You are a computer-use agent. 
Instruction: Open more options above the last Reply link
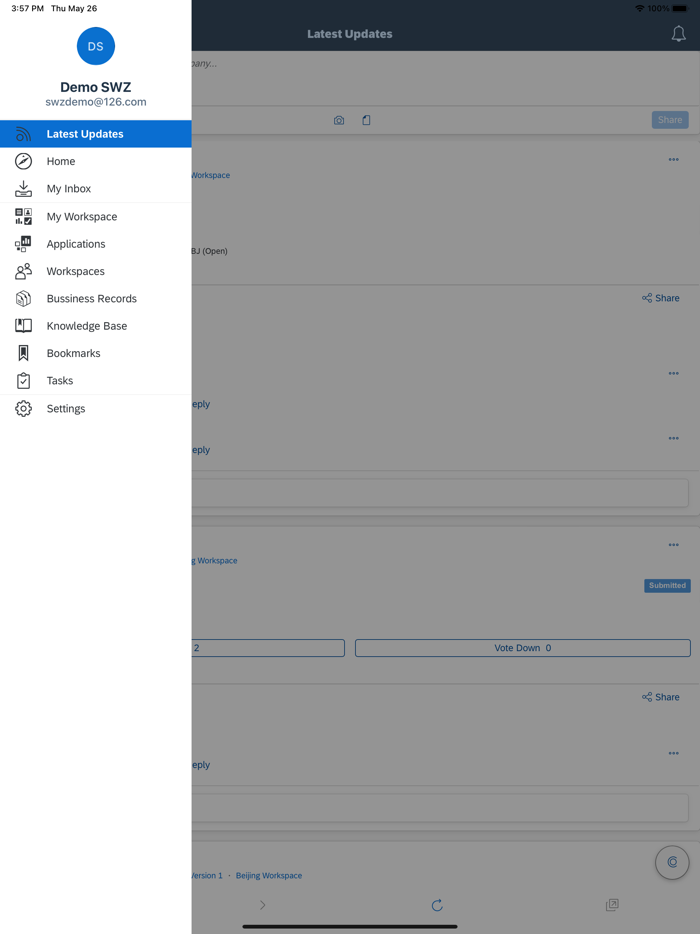(674, 754)
